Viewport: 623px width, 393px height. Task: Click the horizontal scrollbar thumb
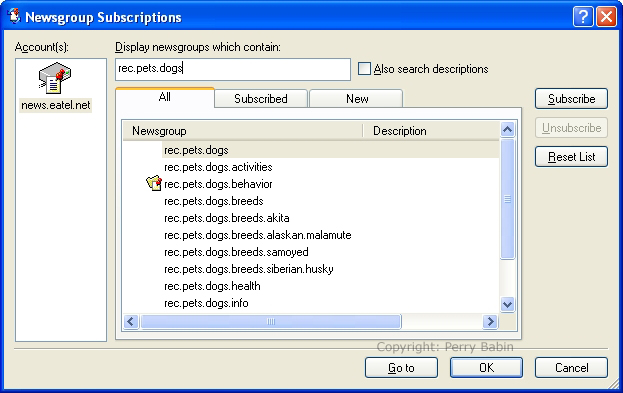pos(271,321)
